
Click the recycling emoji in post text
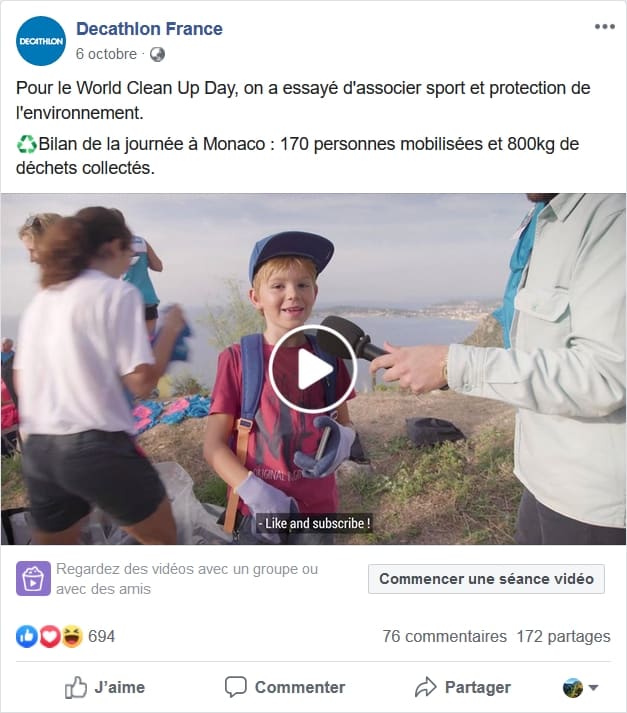(x=26, y=144)
